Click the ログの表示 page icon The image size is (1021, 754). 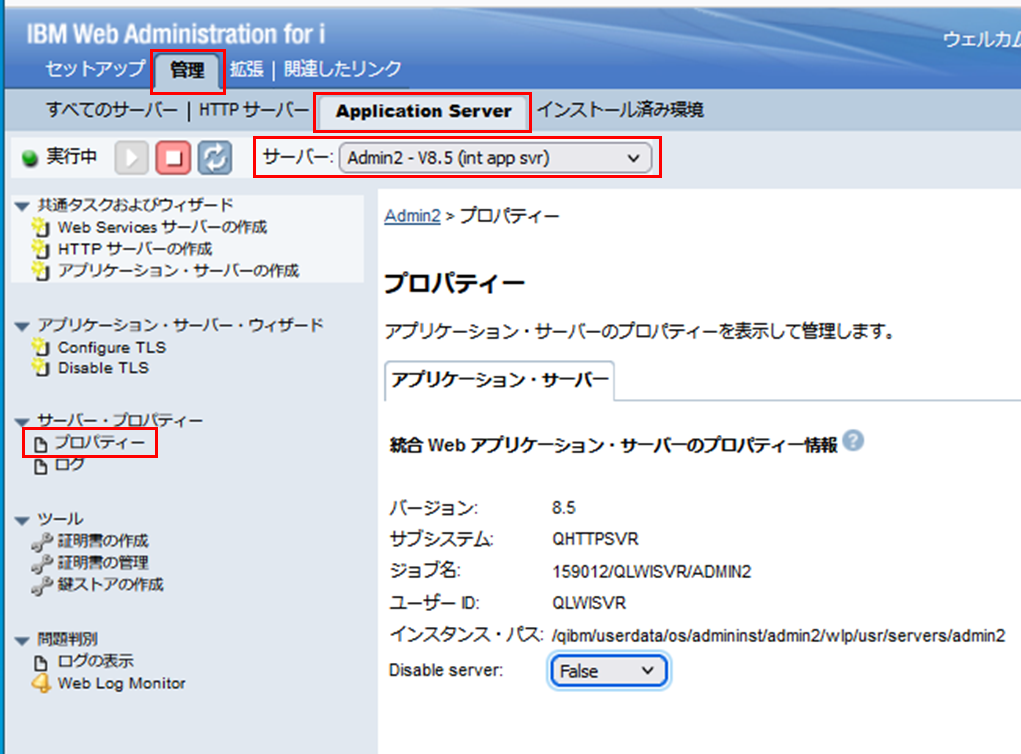click(40, 663)
